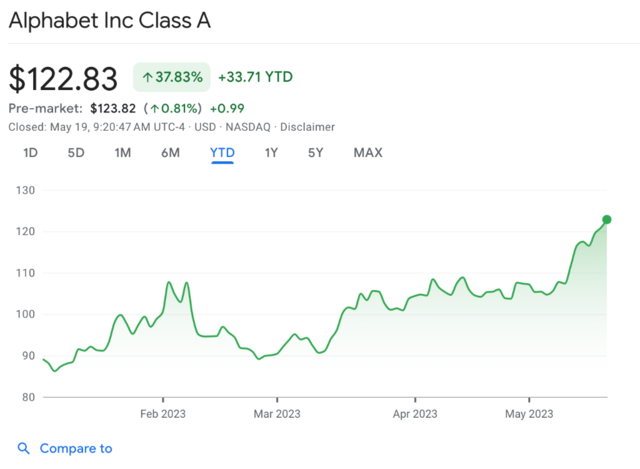Click the up arrow in percentage badge

[147, 77]
